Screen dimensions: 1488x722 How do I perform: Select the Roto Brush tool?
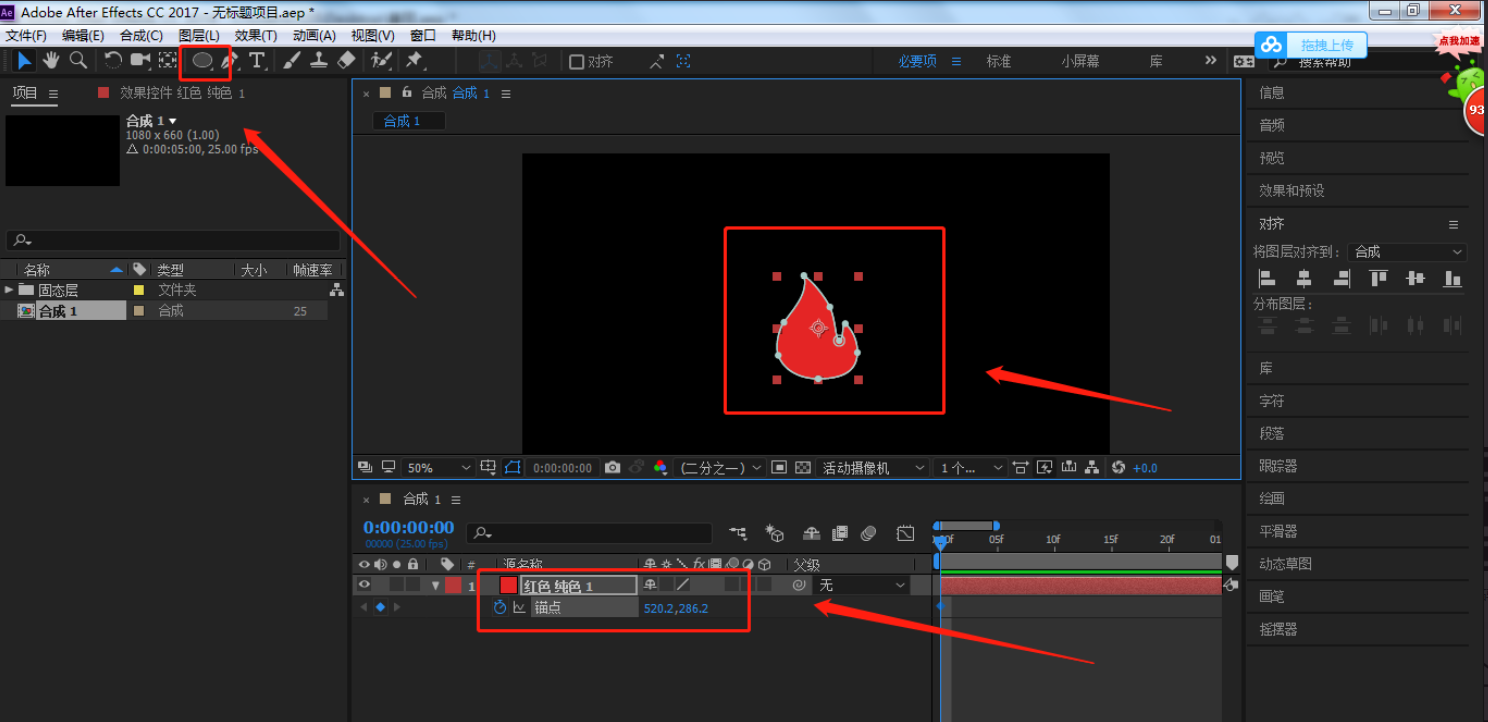381,61
